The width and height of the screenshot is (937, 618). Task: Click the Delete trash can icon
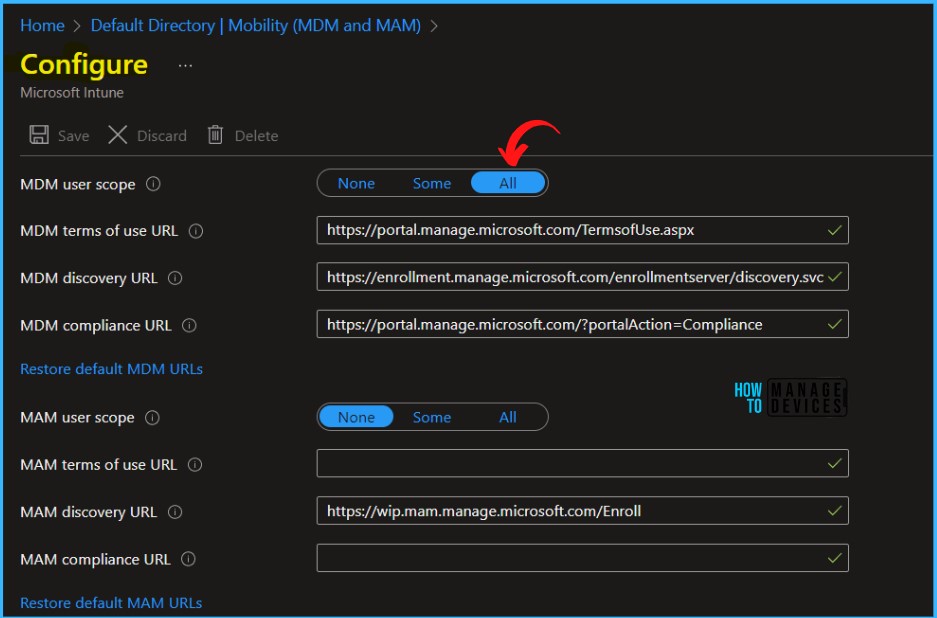[x=215, y=135]
